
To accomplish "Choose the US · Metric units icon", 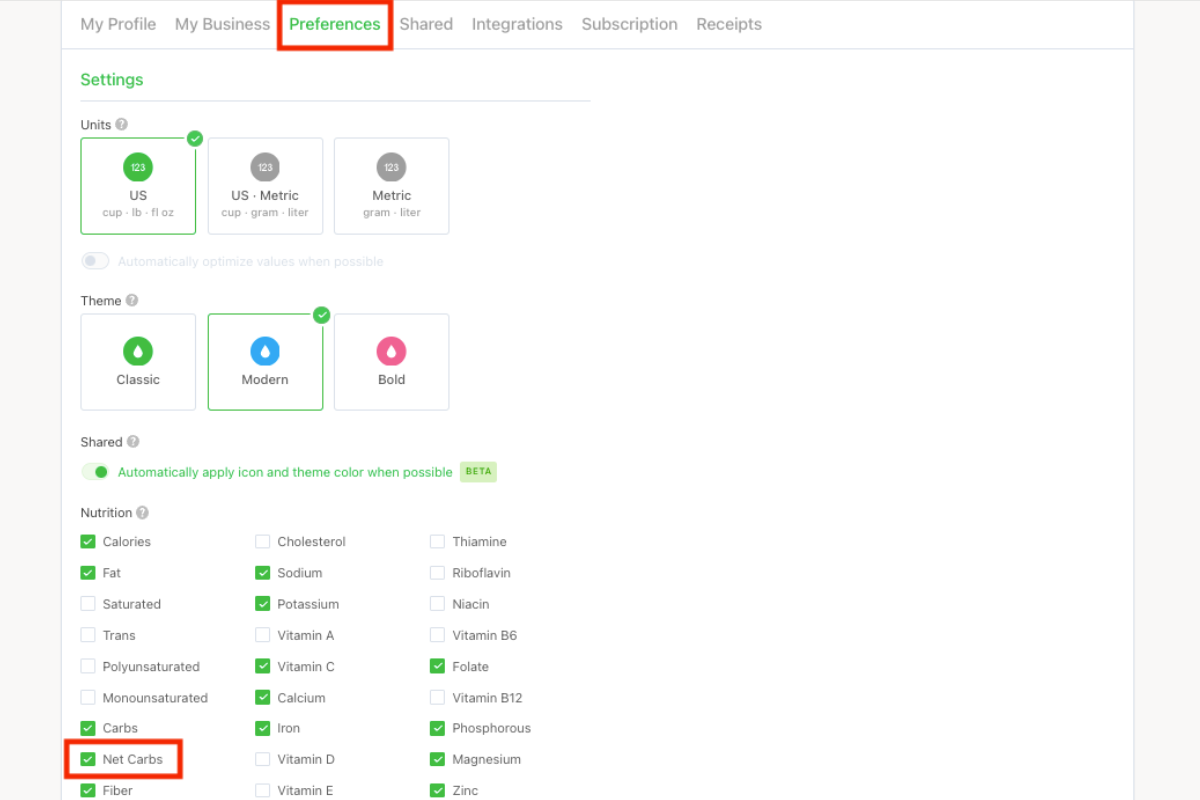I will tap(265, 167).
